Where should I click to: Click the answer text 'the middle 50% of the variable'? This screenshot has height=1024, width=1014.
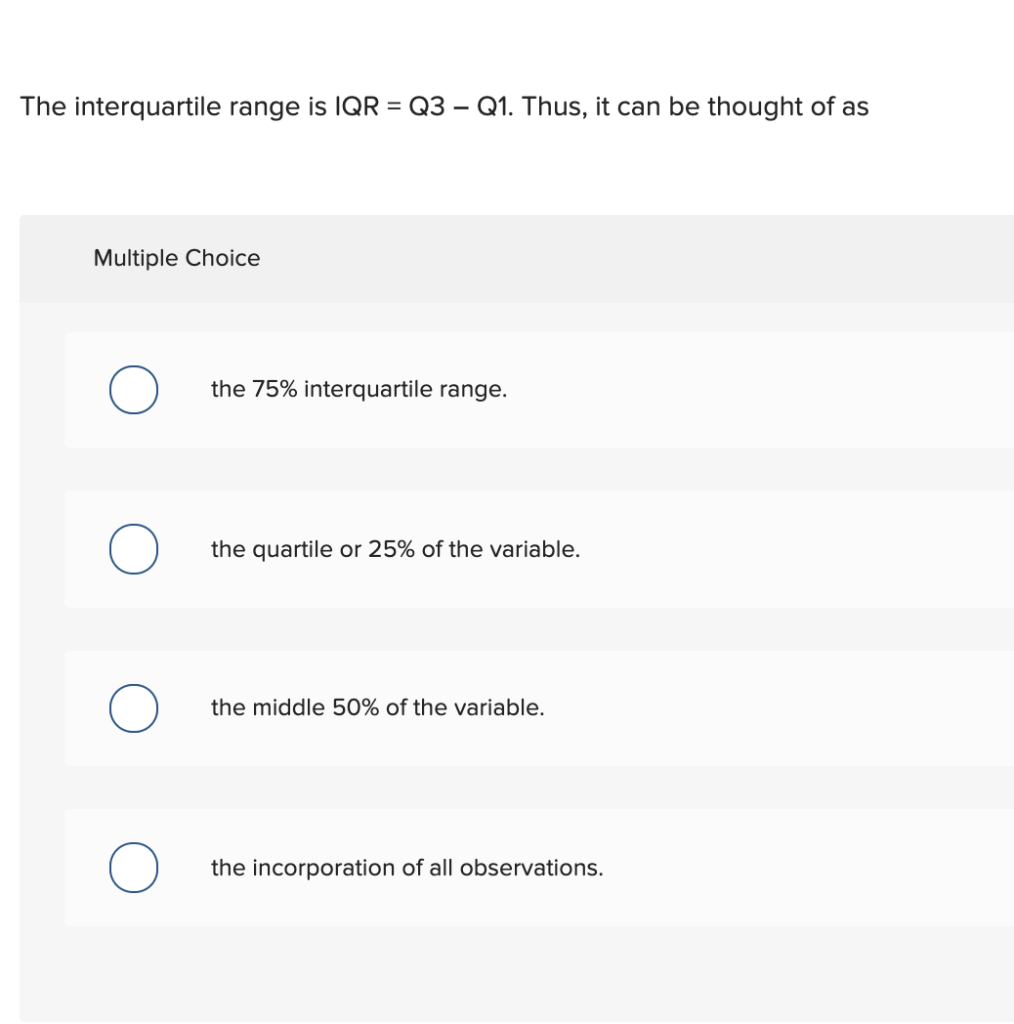coord(377,708)
